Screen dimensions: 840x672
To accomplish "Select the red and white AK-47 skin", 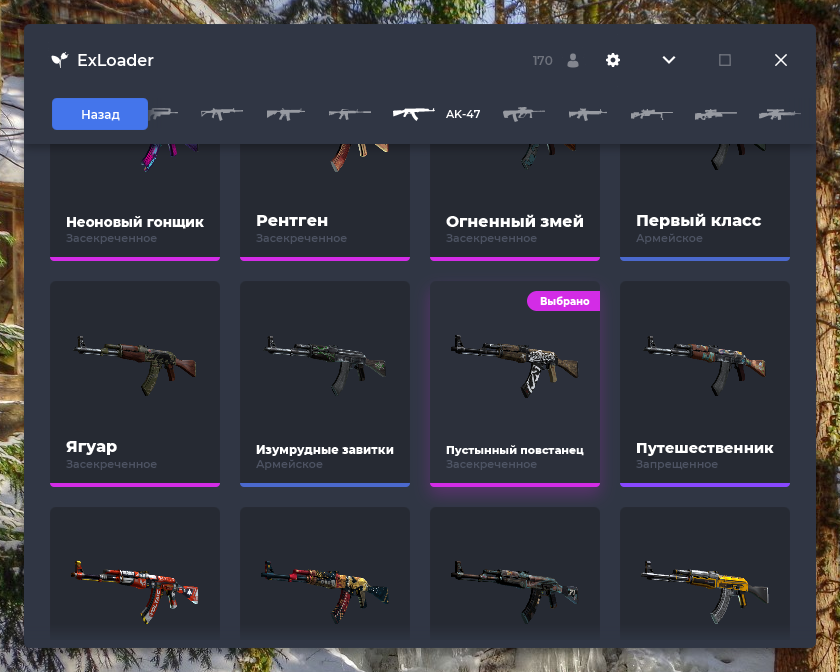I will coord(135,572).
